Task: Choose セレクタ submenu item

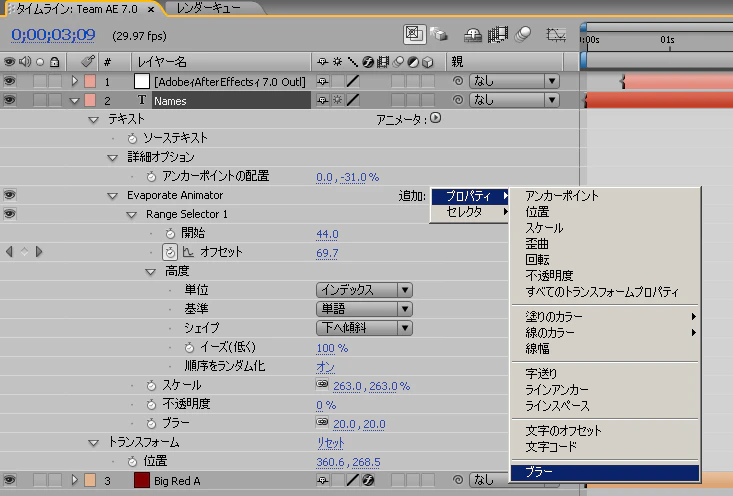Action: 469,212
